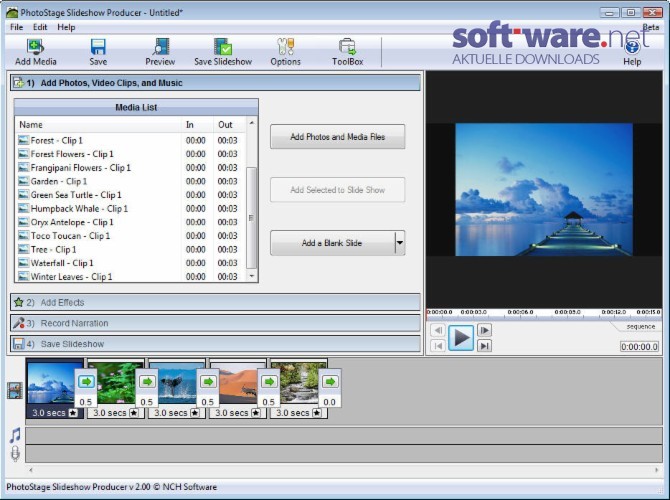Select the whale tail slide thumbnail
The image size is (670, 500).
tap(177, 383)
